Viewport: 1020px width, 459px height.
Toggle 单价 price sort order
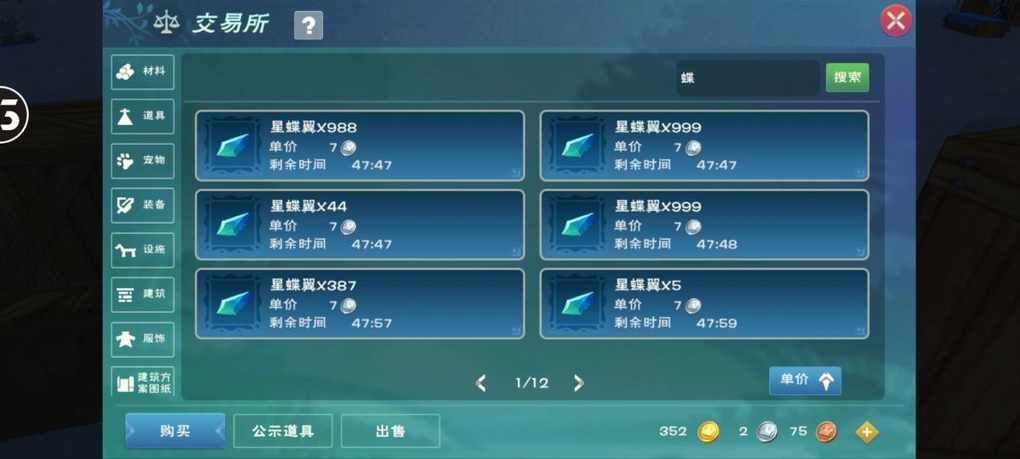click(805, 381)
